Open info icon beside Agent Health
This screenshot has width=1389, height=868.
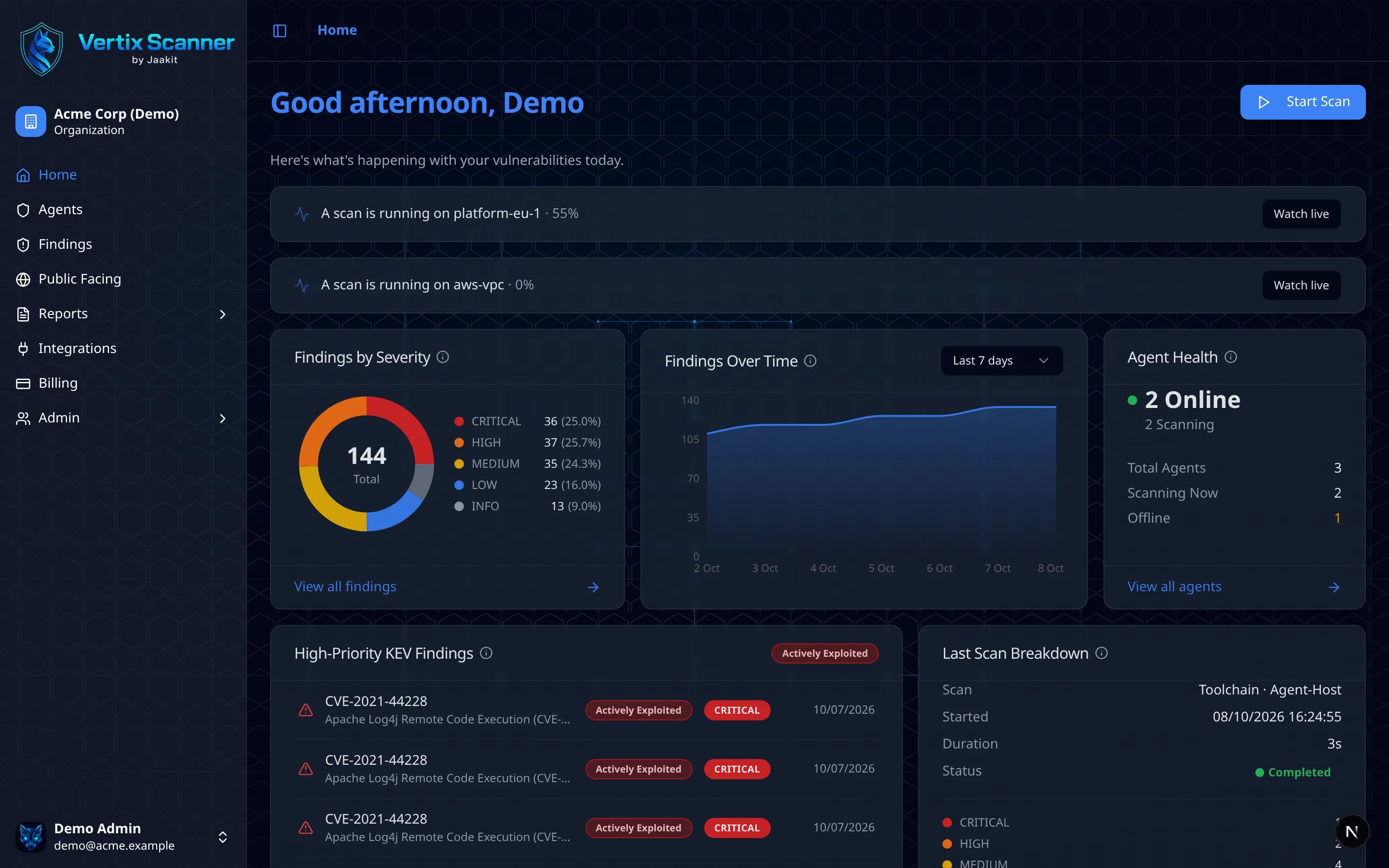point(1231,357)
